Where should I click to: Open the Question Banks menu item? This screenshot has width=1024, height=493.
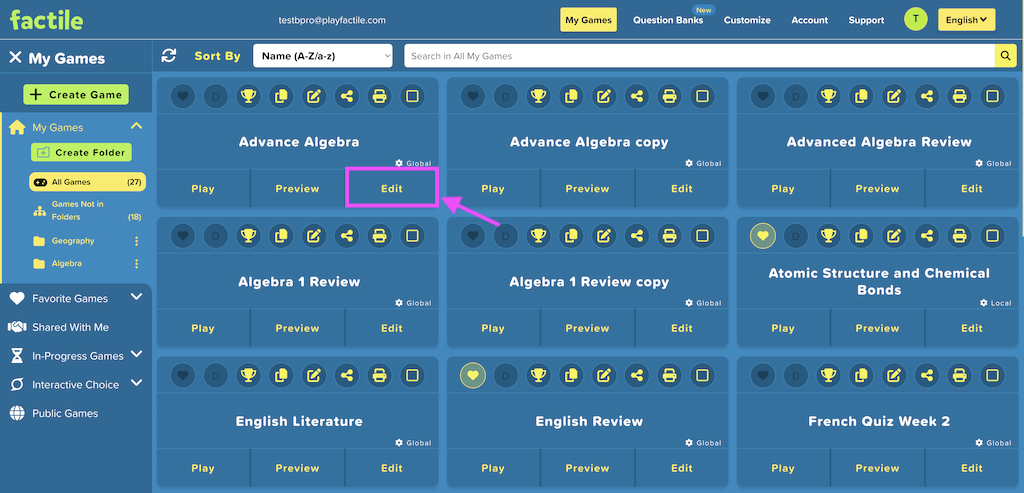[668, 20]
